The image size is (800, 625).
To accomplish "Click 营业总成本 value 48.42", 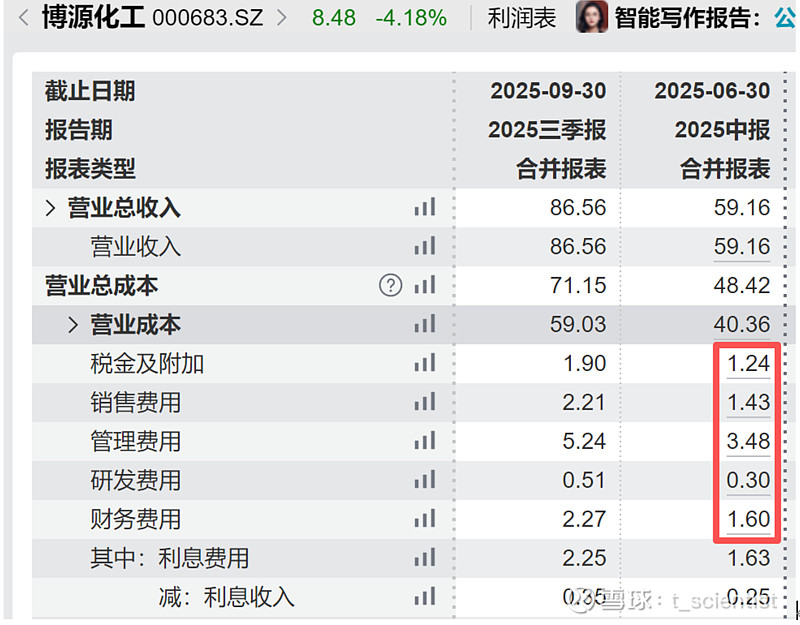I will [x=742, y=285].
